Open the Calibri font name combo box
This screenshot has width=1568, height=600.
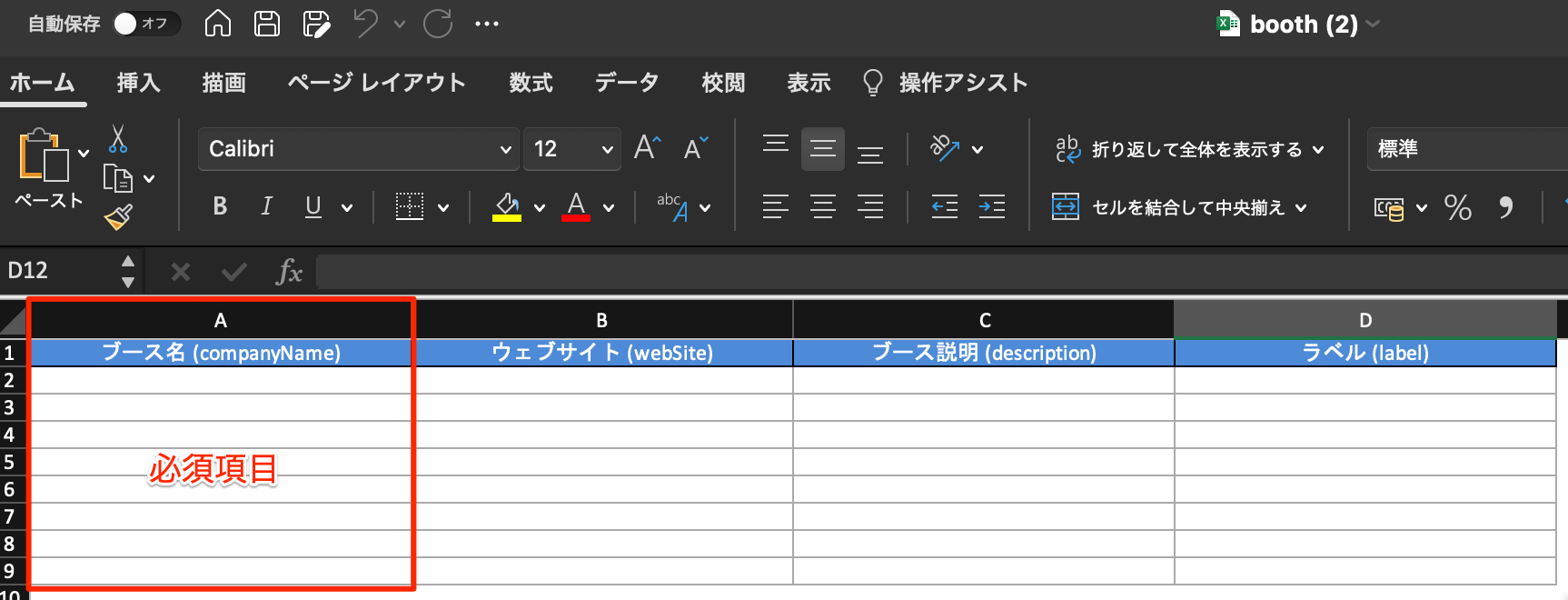coord(359,149)
